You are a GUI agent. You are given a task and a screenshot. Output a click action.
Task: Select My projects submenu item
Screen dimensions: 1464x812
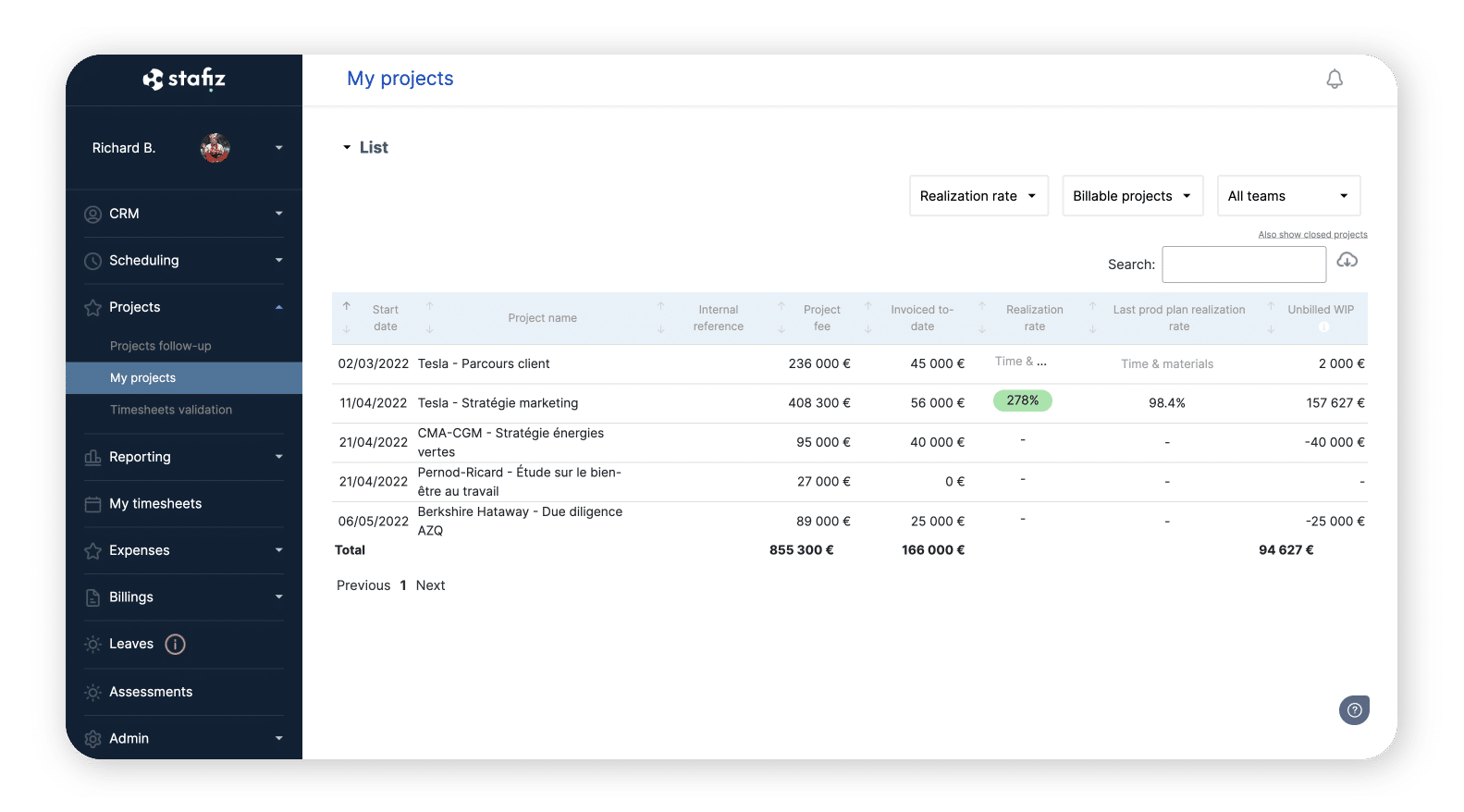coord(184,378)
